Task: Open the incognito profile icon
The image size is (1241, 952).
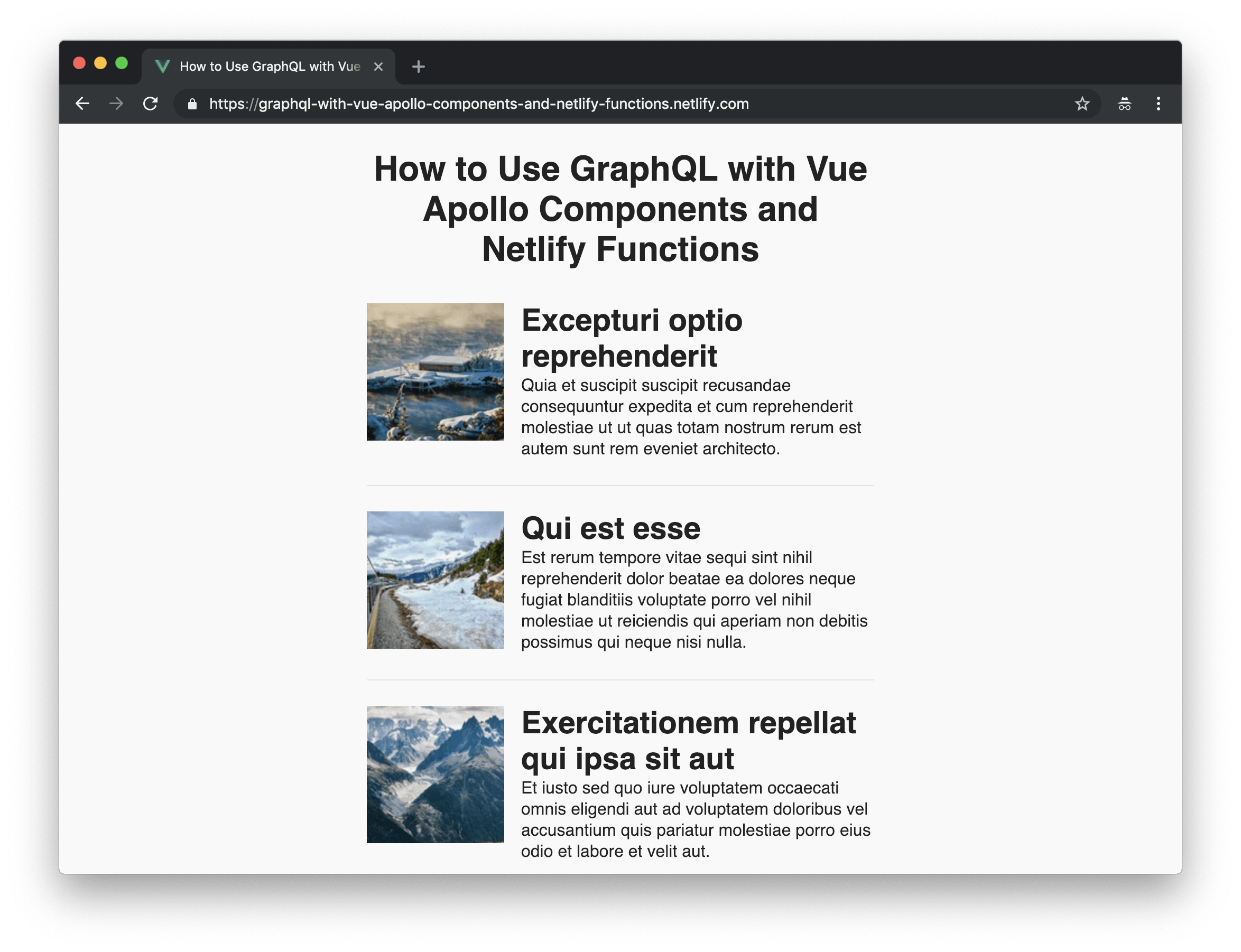Action: pyautogui.click(x=1124, y=104)
